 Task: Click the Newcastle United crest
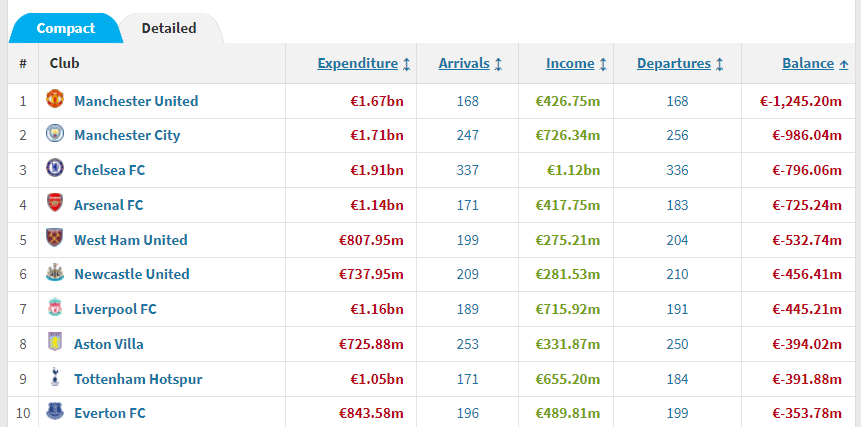click(55, 273)
